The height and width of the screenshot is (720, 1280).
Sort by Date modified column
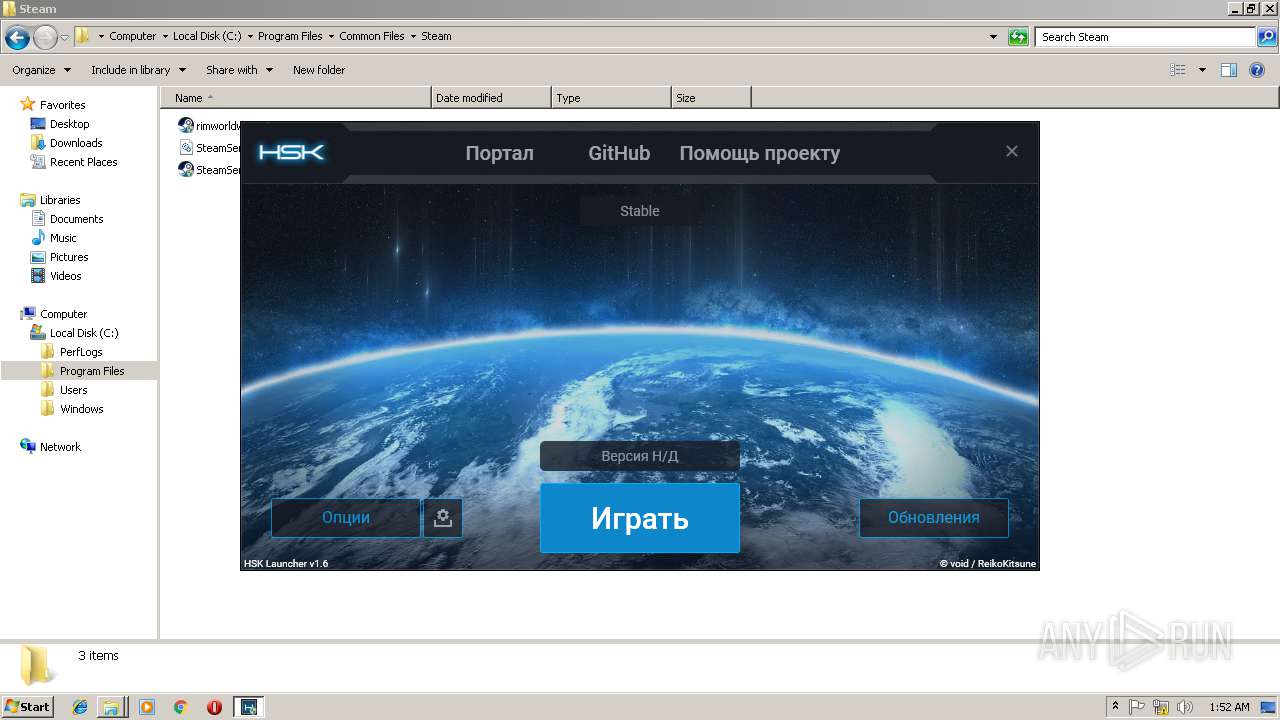[x=491, y=98]
